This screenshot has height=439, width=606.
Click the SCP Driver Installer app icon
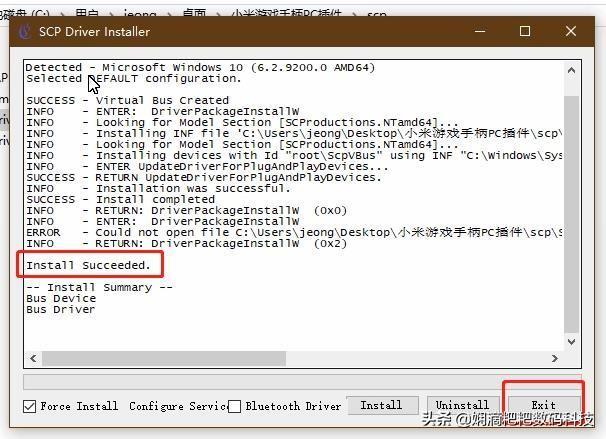pos(25,31)
